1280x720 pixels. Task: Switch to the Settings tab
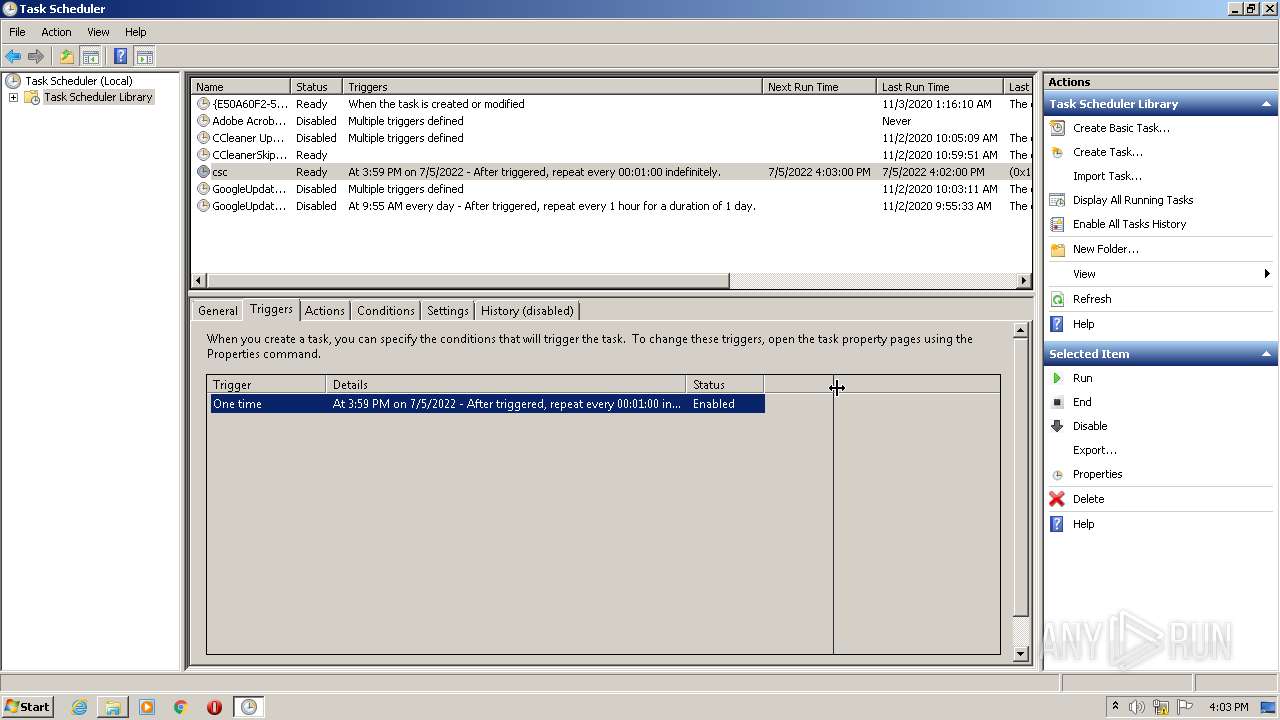click(447, 311)
